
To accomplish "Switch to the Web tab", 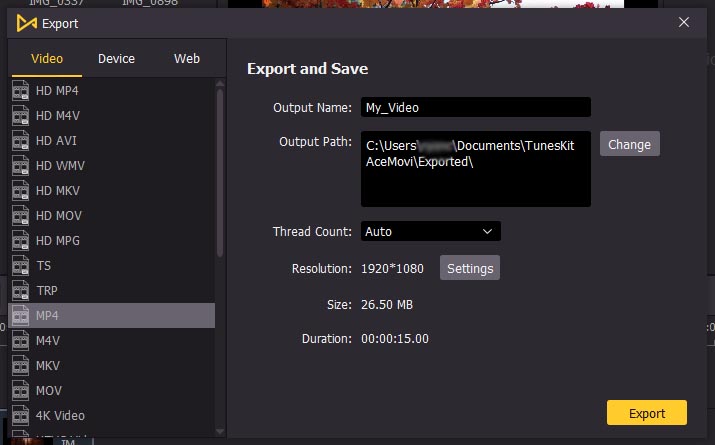I will click(x=187, y=59).
